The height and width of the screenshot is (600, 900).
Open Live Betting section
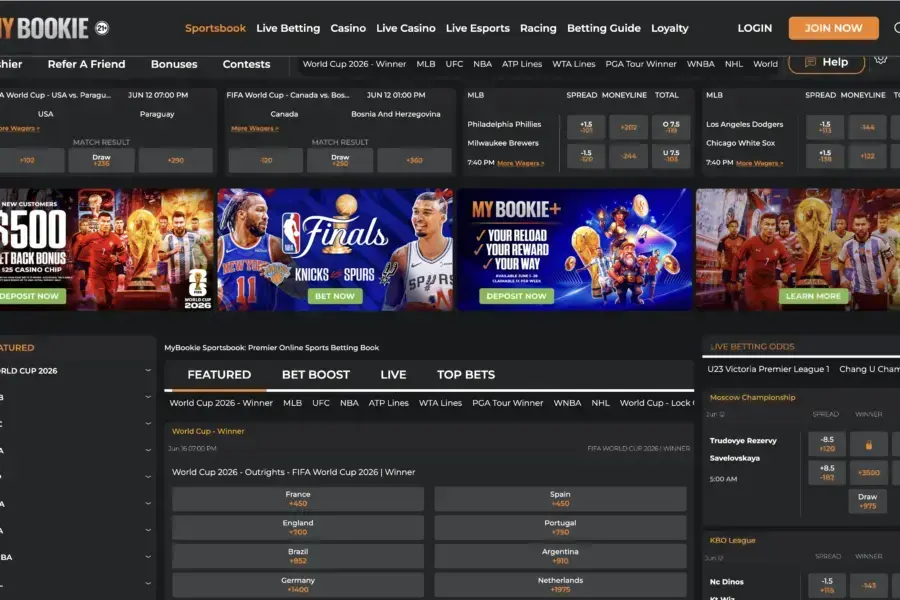click(288, 28)
